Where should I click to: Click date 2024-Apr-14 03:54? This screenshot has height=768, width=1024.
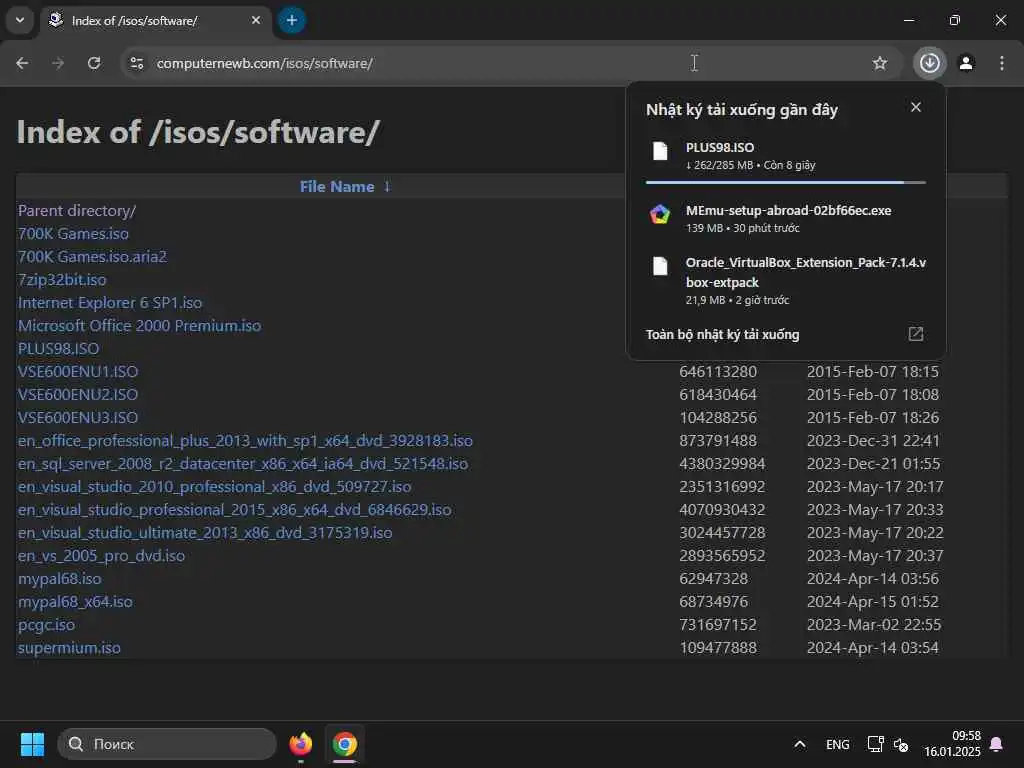(x=872, y=648)
